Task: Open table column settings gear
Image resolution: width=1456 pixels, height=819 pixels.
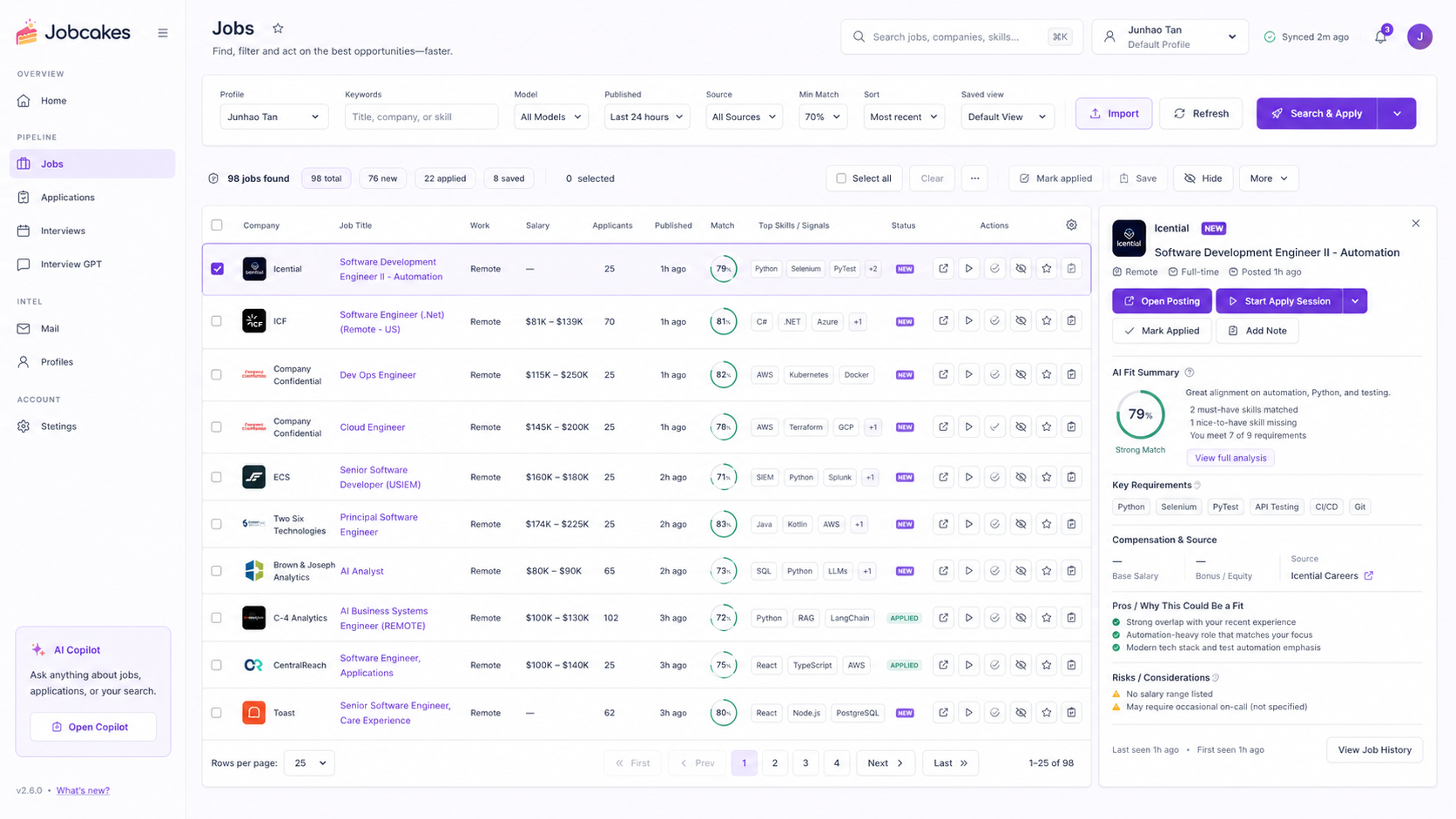Action: (x=1072, y=225)
